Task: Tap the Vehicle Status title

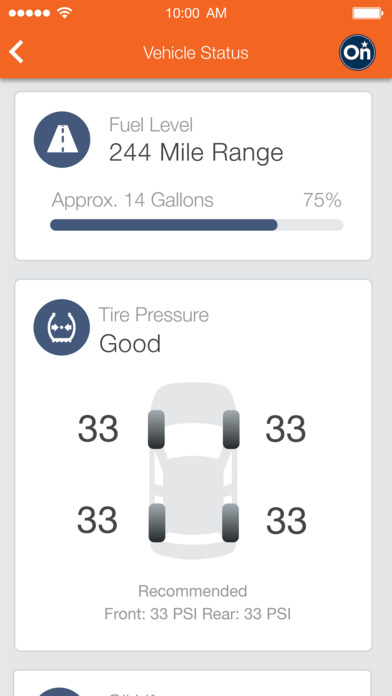Action: click(196, 53)
